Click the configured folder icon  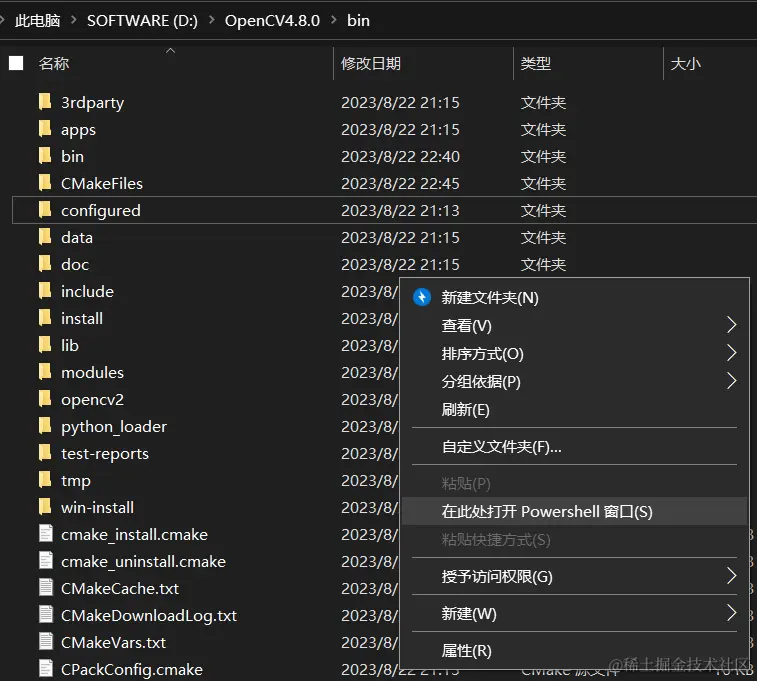[45, 210]
